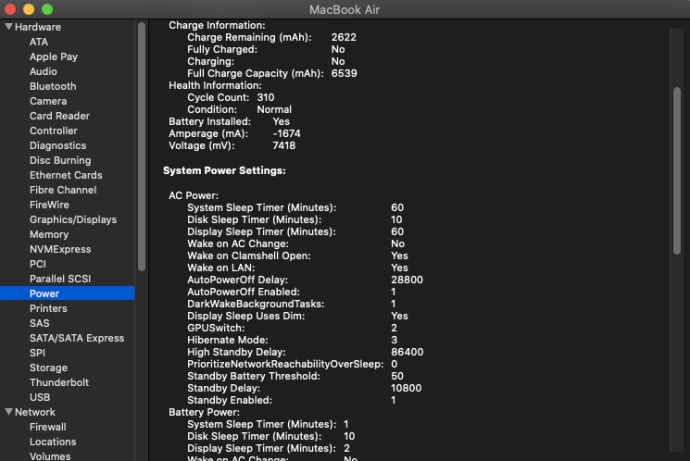Select SAS in the hardware list
This screenshot has width=690, height=461.
(39, 323)
